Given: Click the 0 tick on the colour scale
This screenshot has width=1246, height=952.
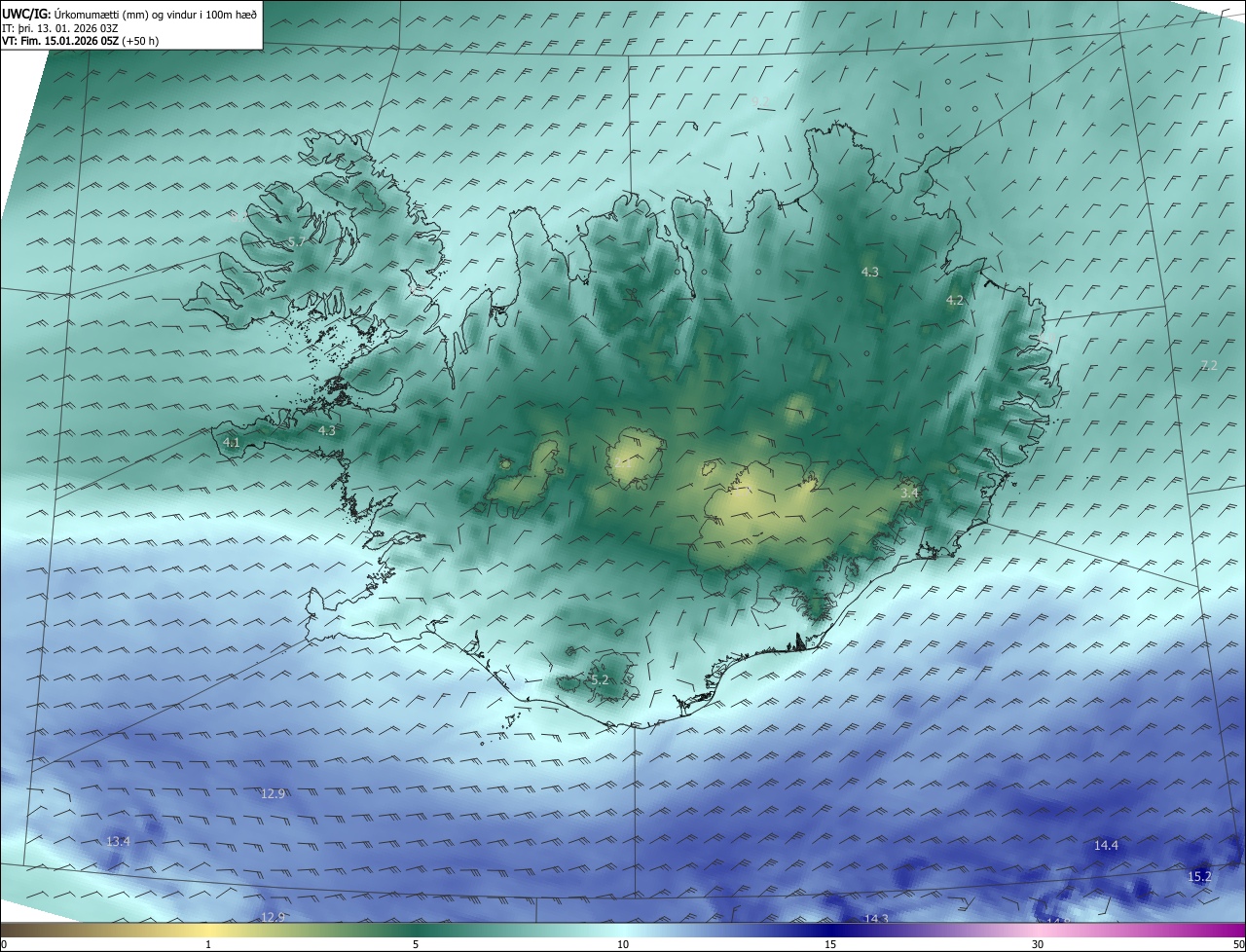Looking at the screenshot, I should [x=3, y=944].
